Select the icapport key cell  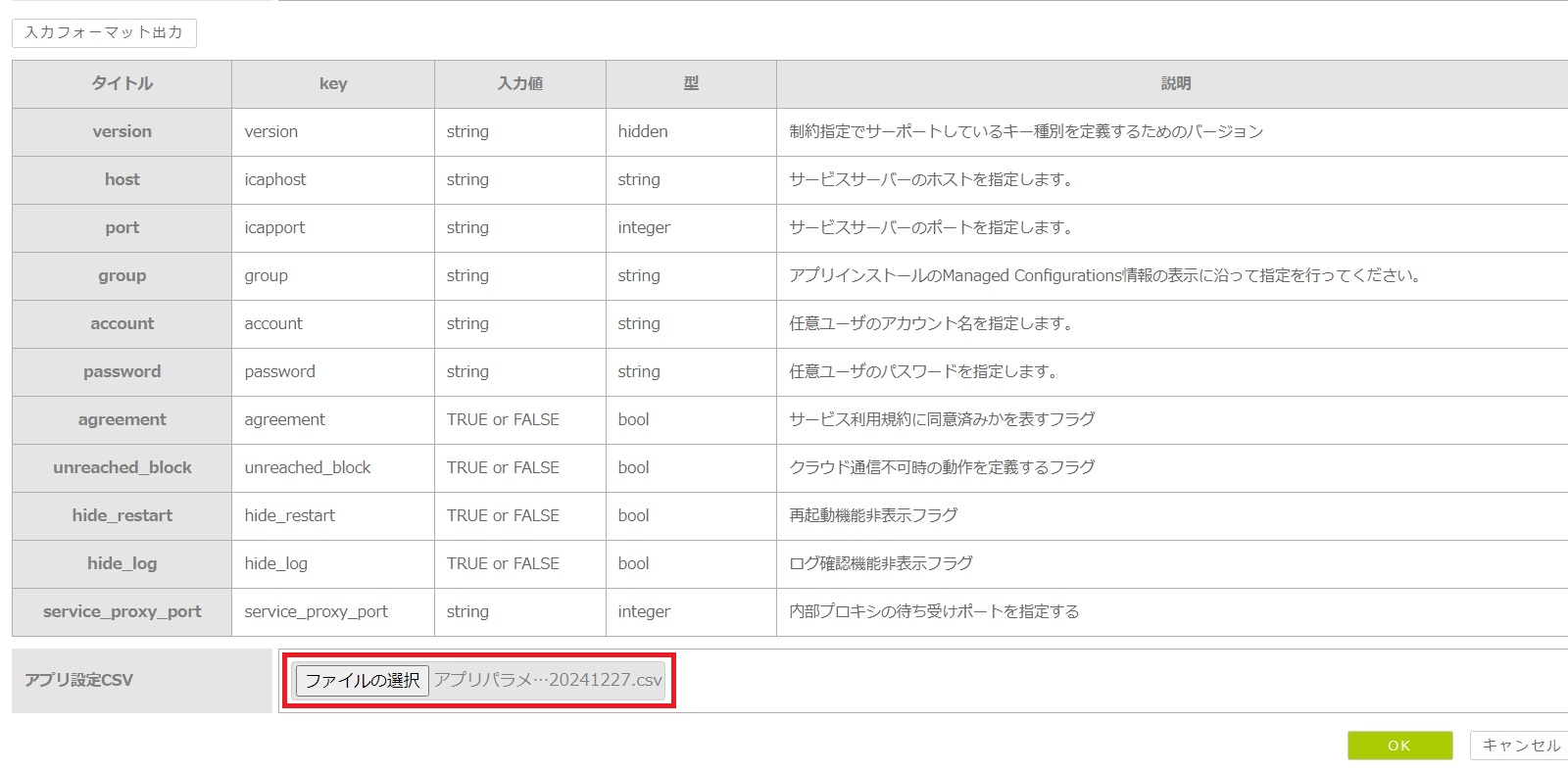274,228
